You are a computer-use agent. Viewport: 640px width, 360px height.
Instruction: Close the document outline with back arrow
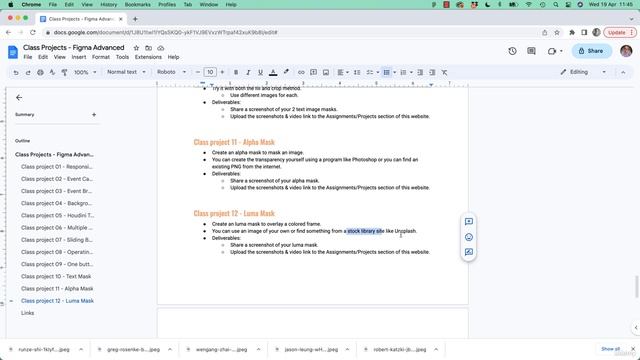pos(19,98)
